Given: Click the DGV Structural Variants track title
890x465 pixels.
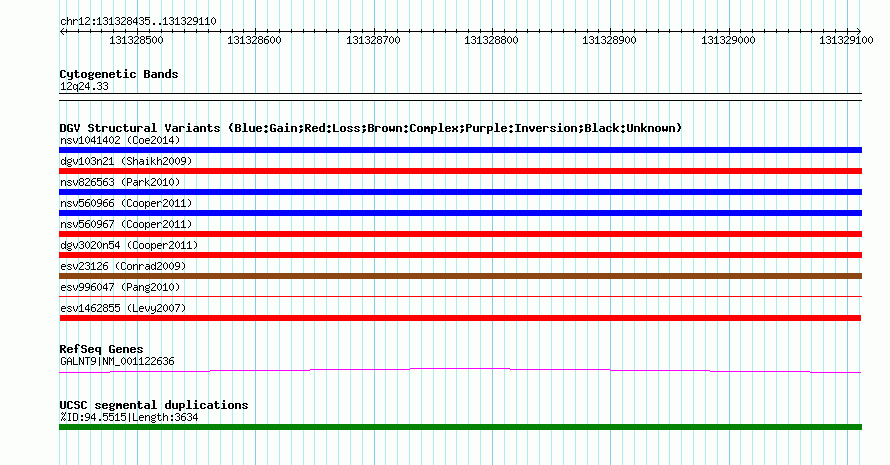Looking at the screenshot, I should coord(371,128).
